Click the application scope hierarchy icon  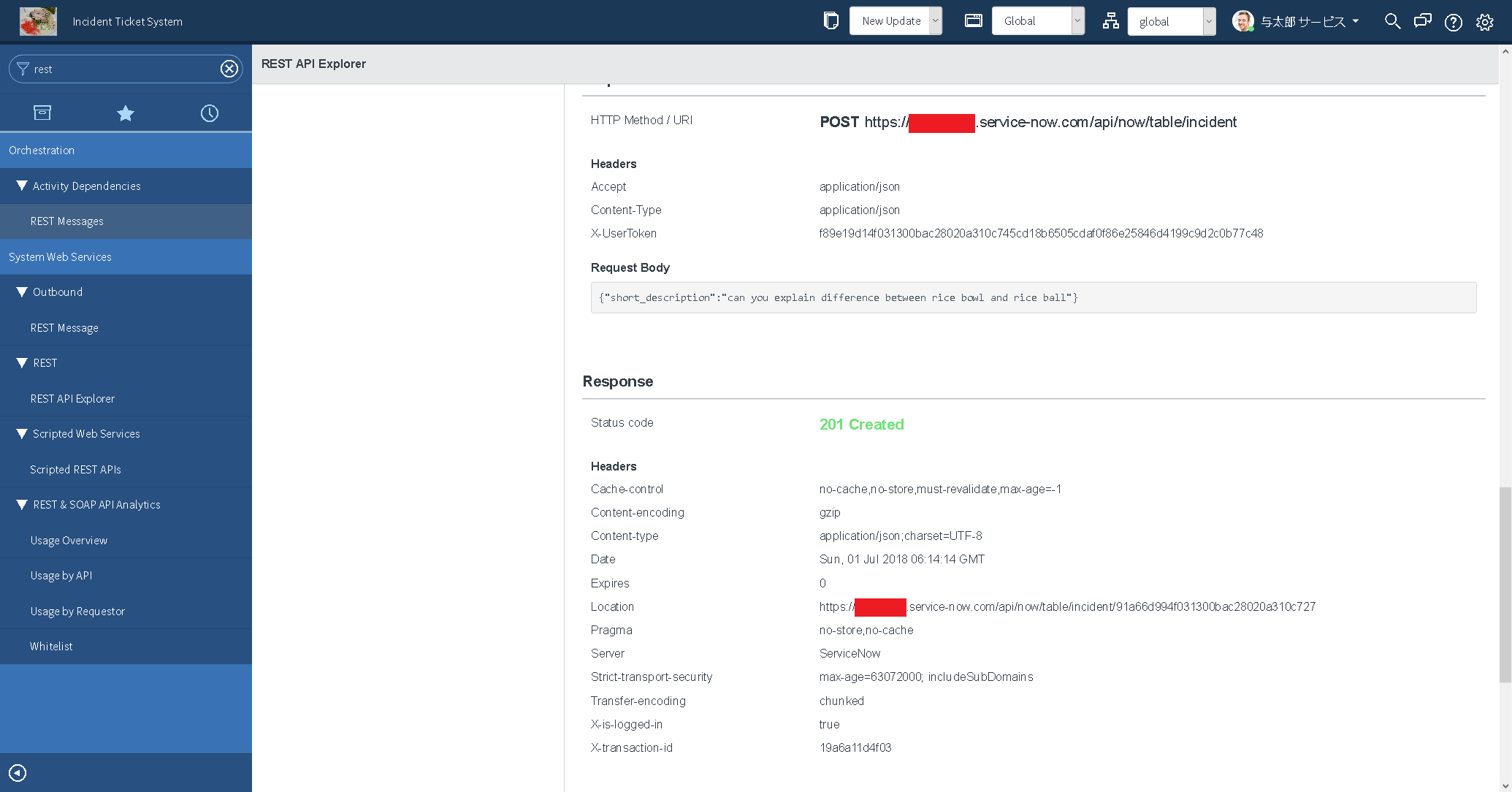coord(1110,21)
